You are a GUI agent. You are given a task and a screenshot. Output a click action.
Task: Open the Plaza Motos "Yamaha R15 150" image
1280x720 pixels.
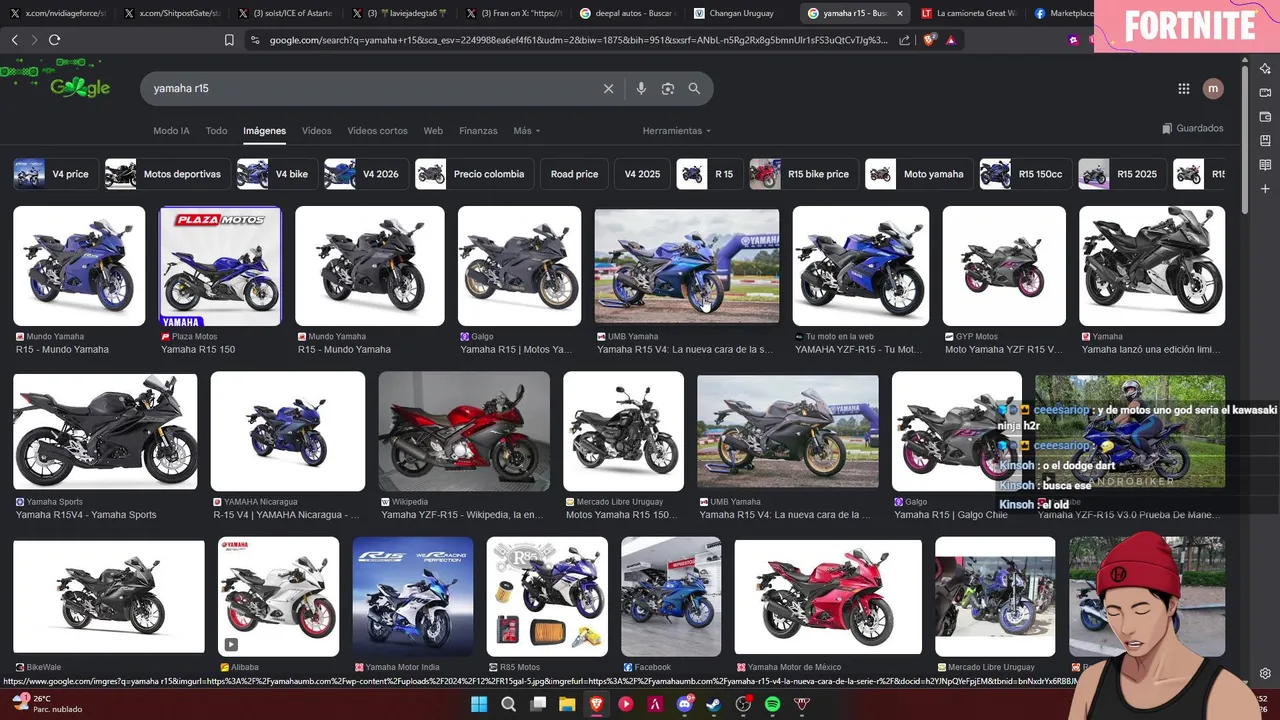[x=220, y=266]
